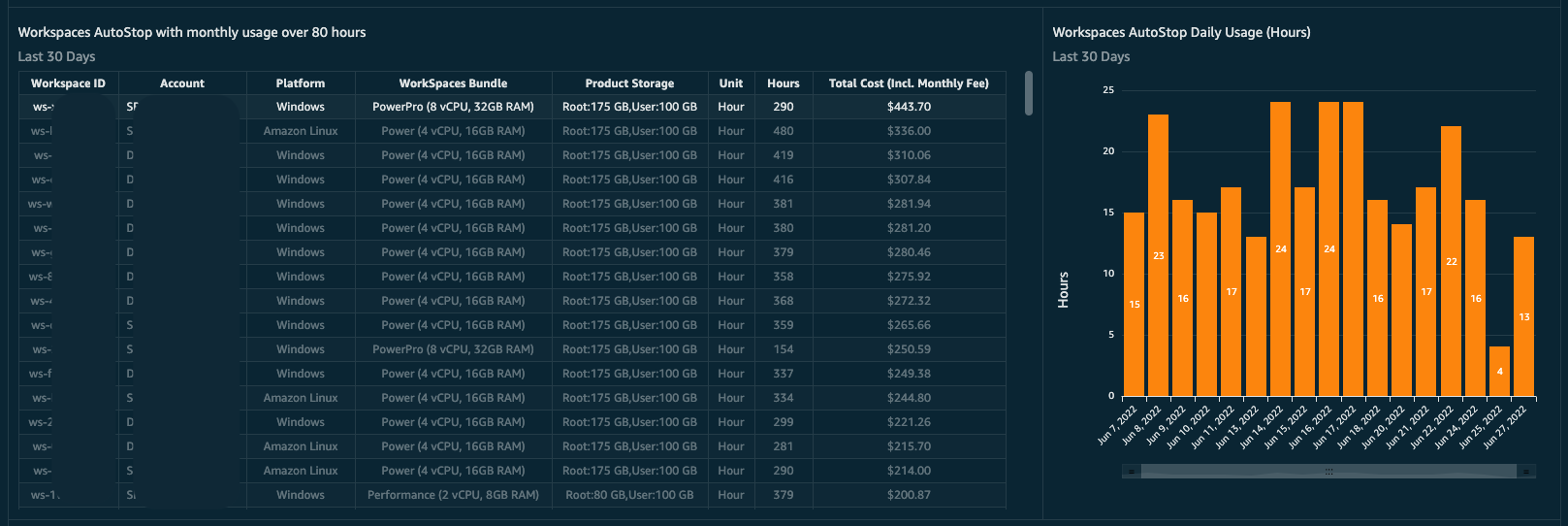
Task: Click the Jun 10, 2022 bar
Action: pos(1207,304)
